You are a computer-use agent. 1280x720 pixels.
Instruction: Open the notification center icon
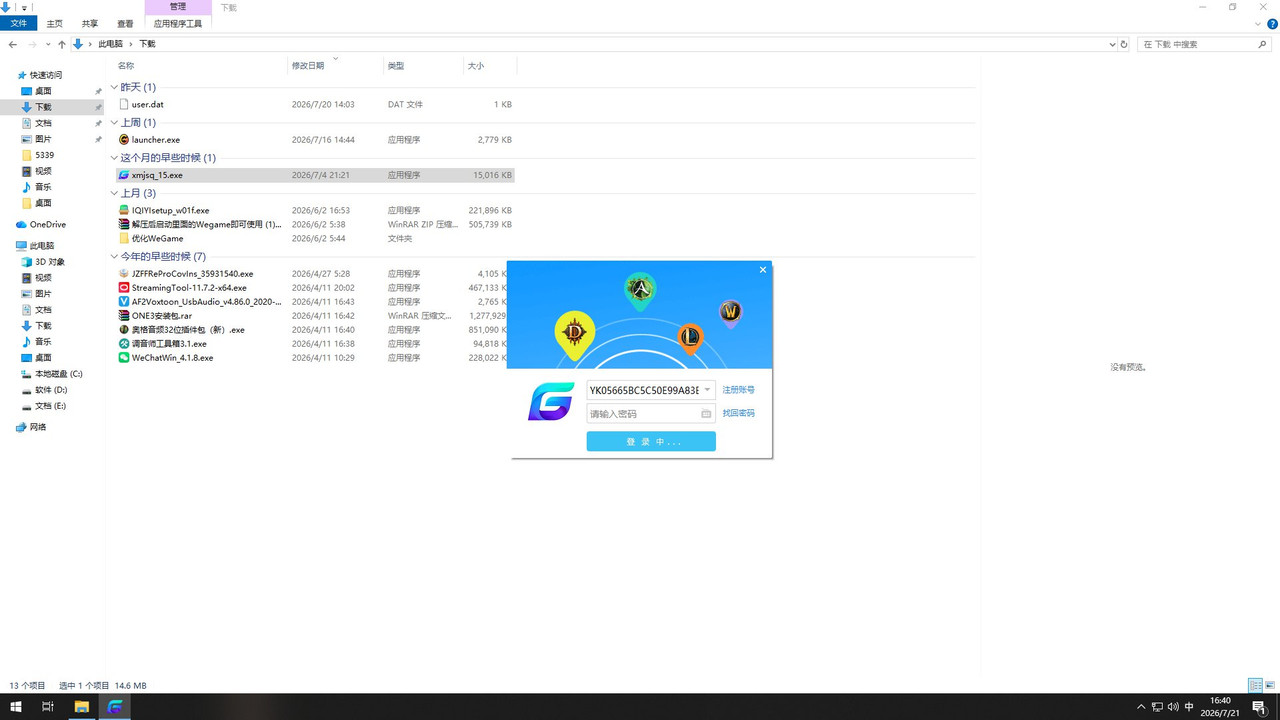click(x=1260, y=706)
